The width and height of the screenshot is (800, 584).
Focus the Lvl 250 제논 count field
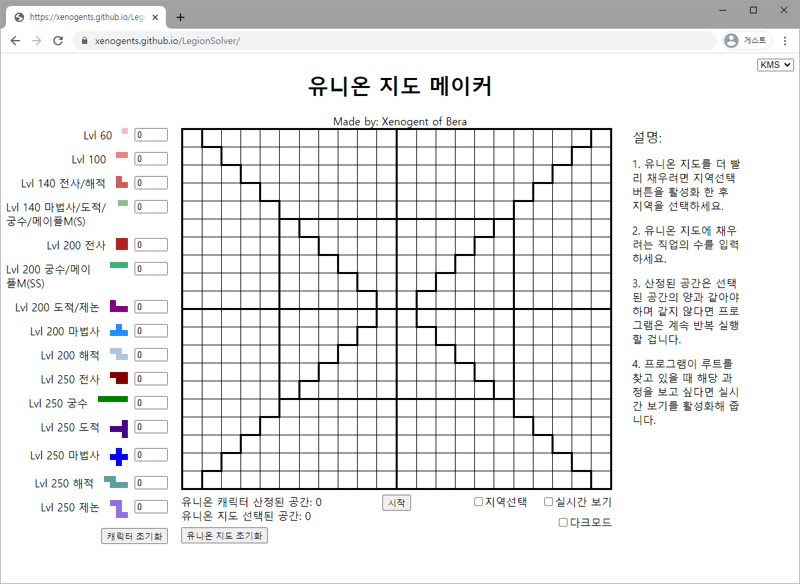coord(151,506)
